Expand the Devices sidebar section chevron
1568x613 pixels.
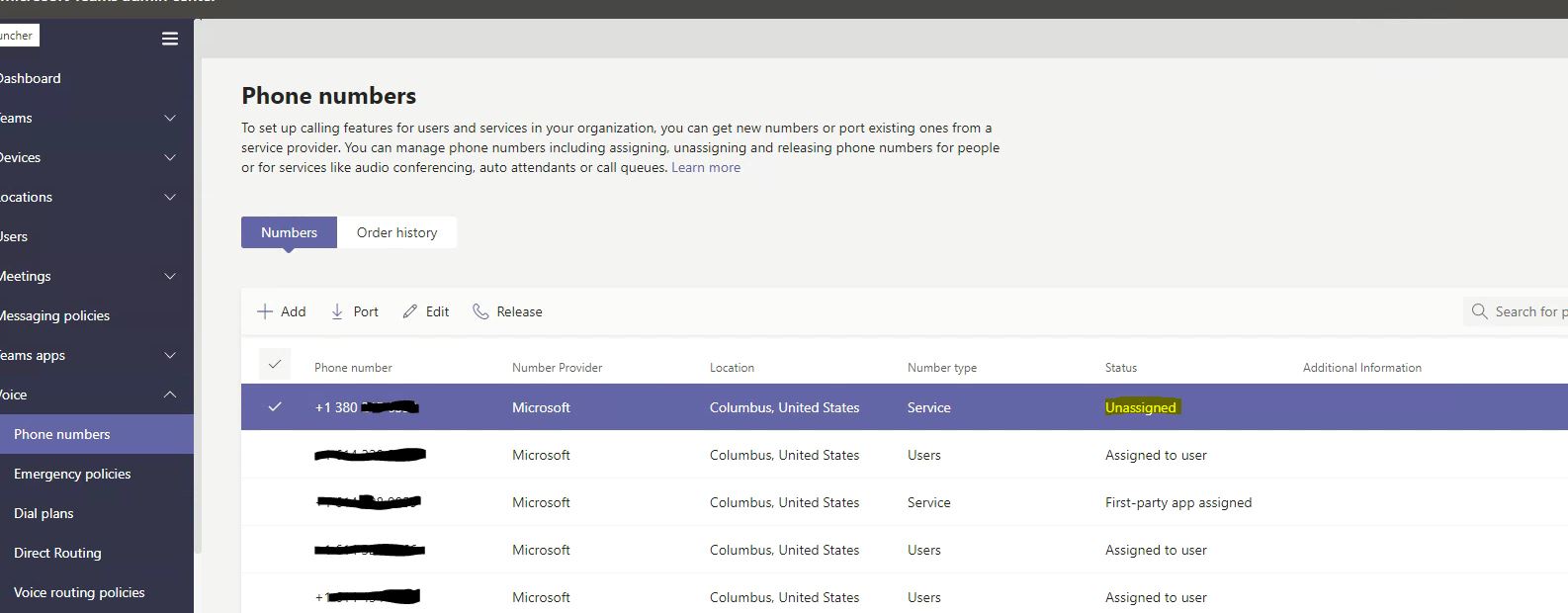click(170, 157)
